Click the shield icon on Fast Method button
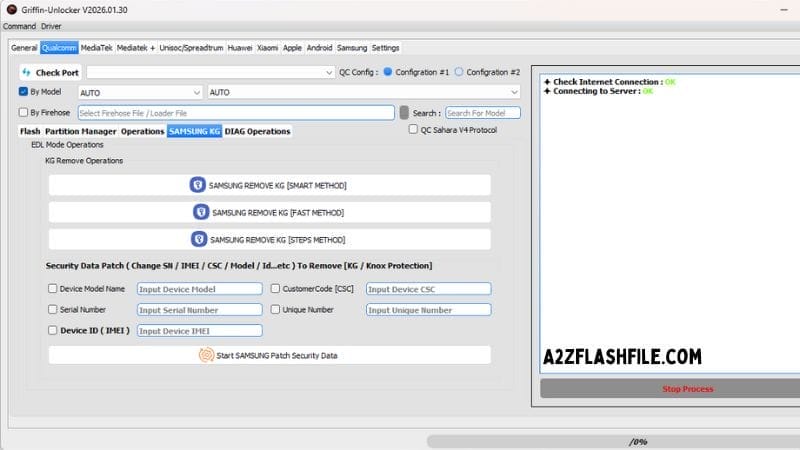800x450 pixels. tap(201, 212)
